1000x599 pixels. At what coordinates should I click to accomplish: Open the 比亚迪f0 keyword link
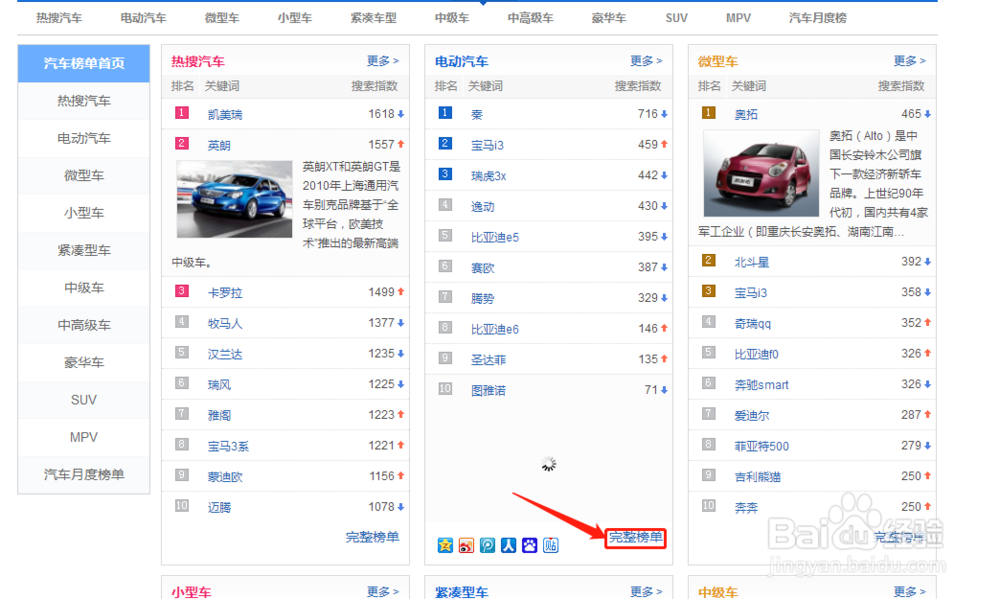[x=756, y=354]
